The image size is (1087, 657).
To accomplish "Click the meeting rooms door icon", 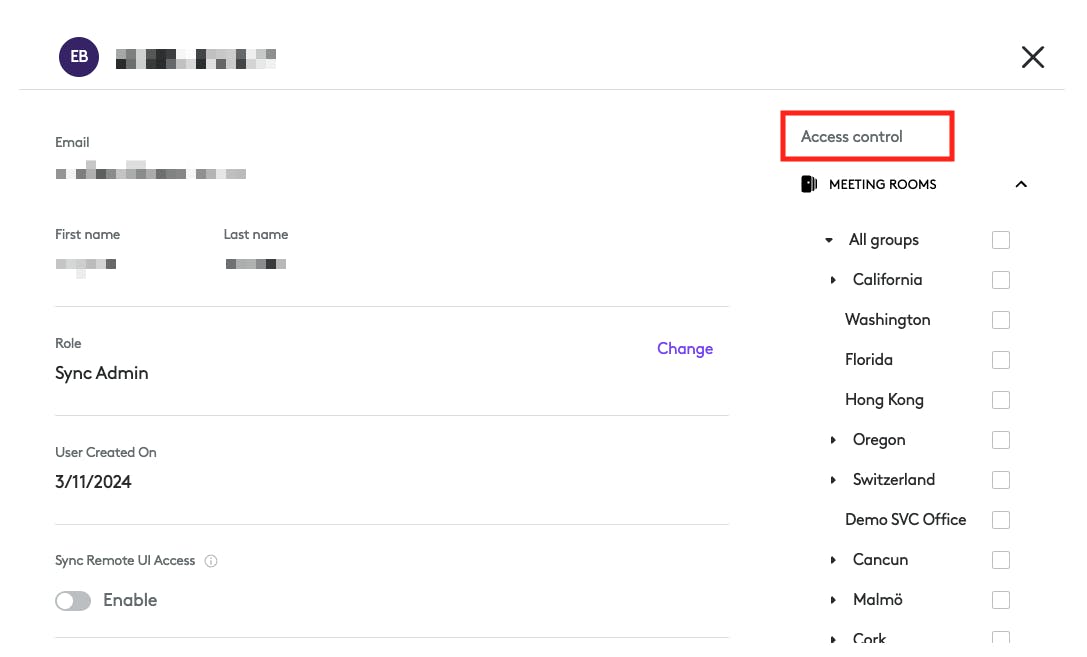I will [809, 184].
